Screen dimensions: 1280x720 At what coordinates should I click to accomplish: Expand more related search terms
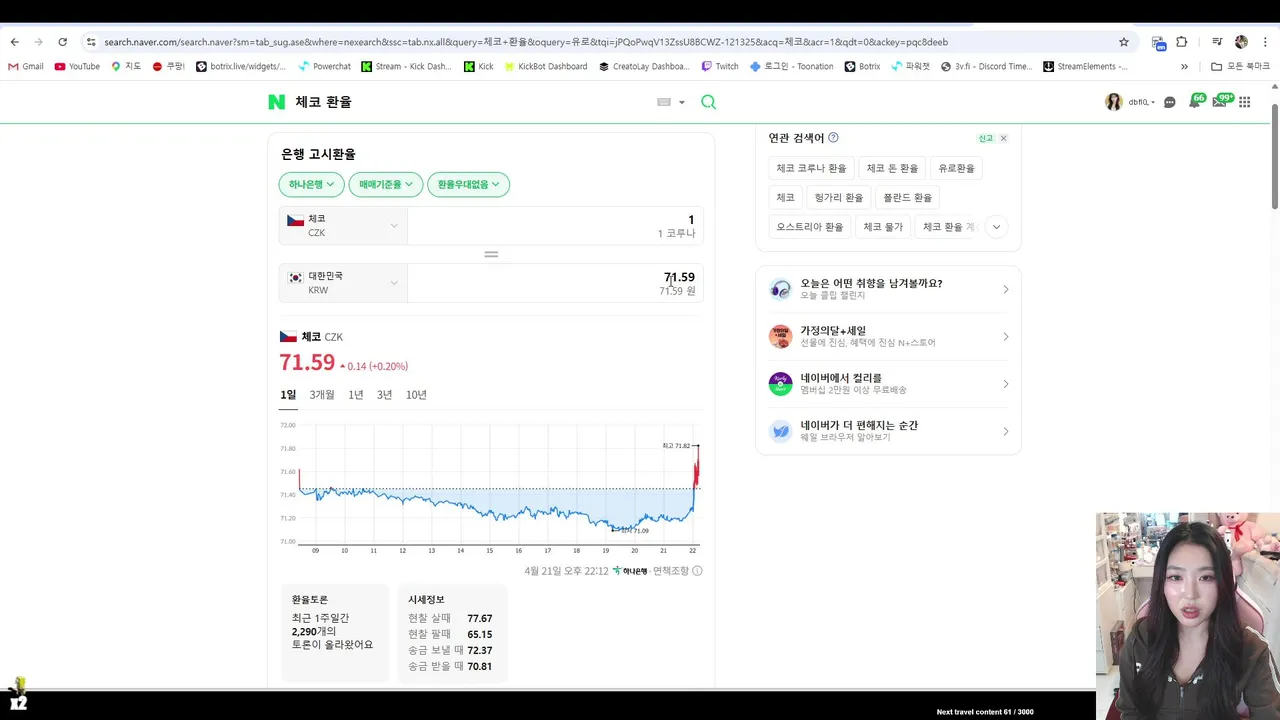(996, 227)
